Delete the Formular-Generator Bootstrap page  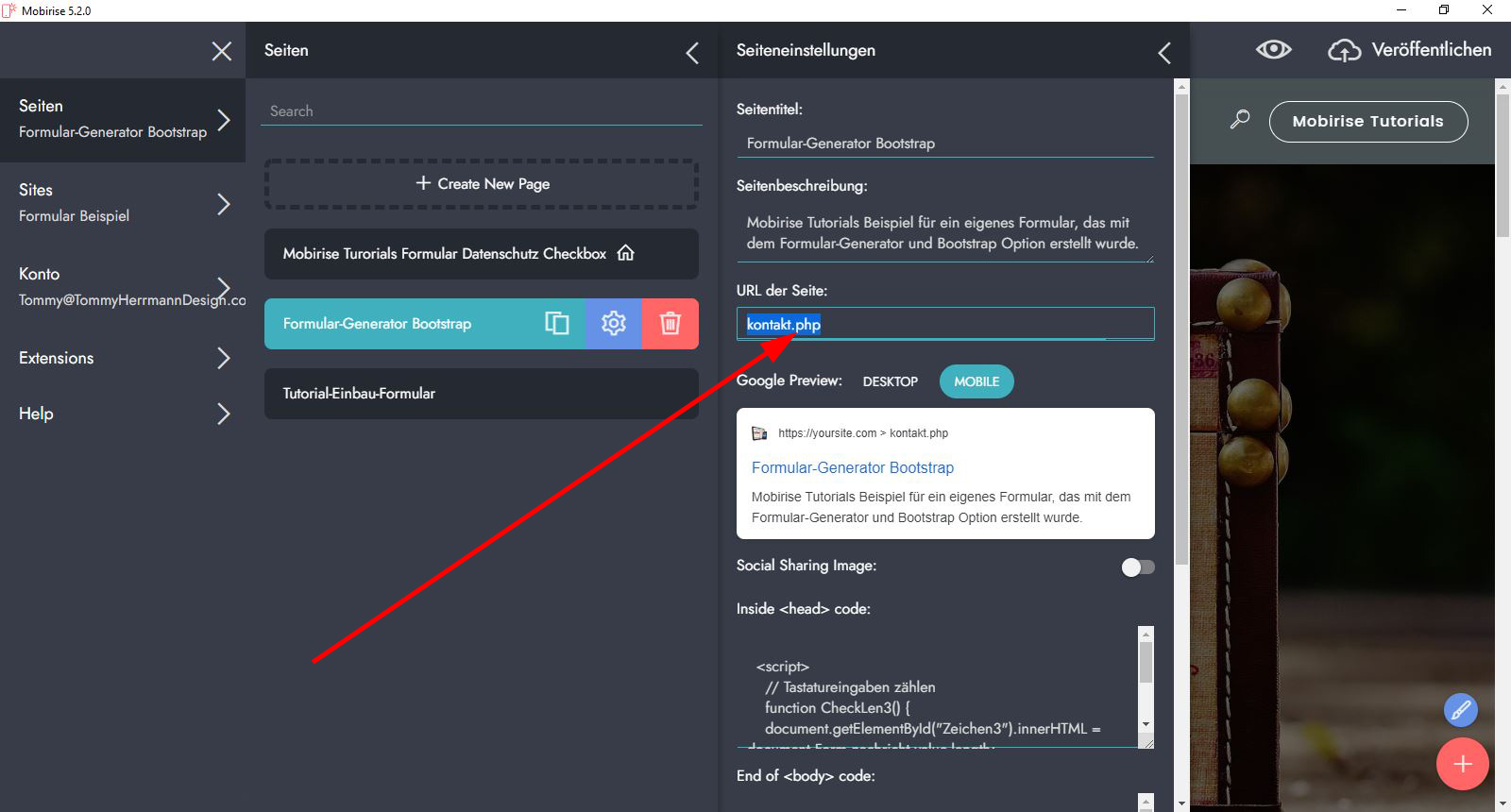[671, 324]
